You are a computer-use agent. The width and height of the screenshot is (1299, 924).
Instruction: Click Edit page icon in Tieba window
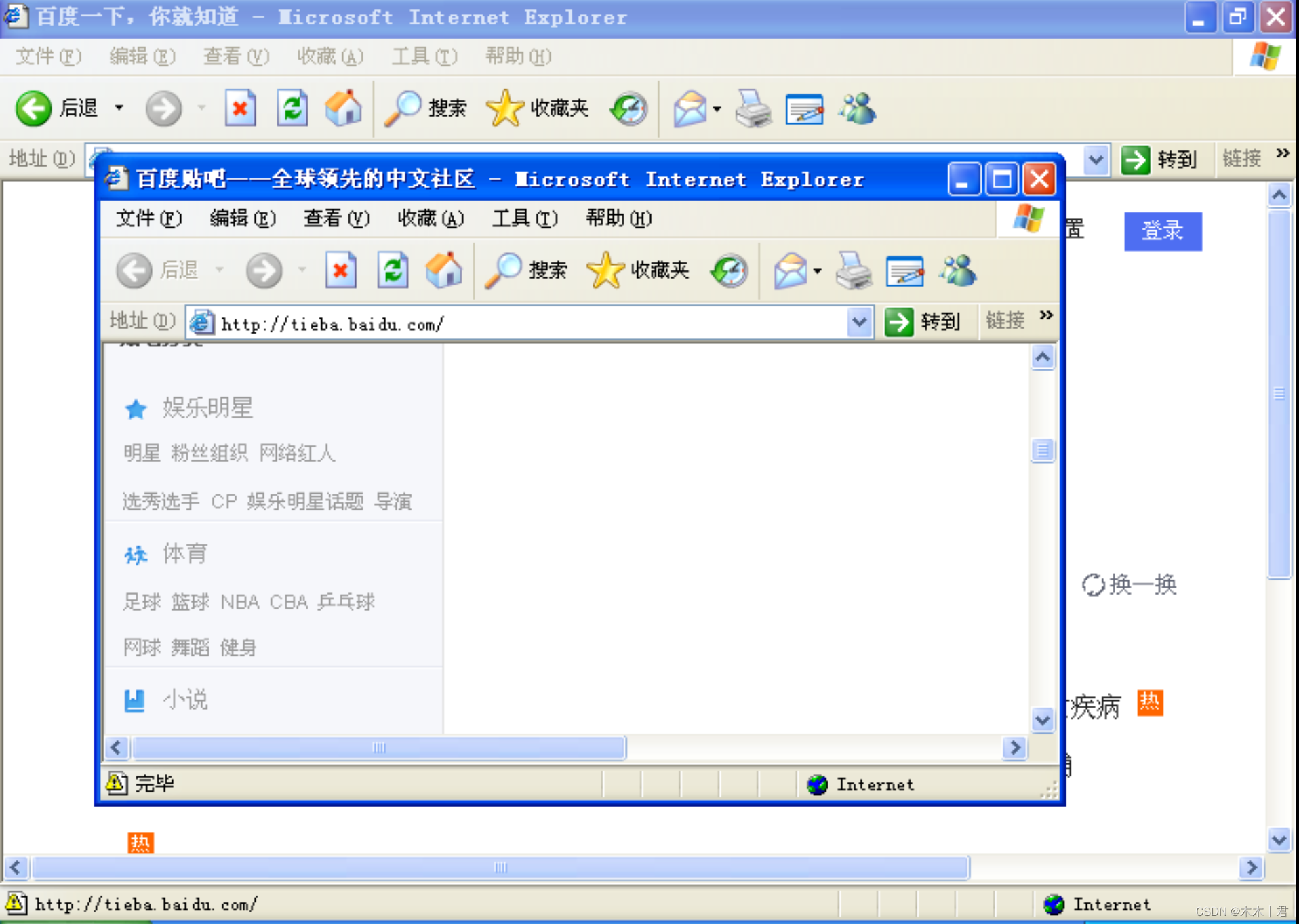coord(905,270)
